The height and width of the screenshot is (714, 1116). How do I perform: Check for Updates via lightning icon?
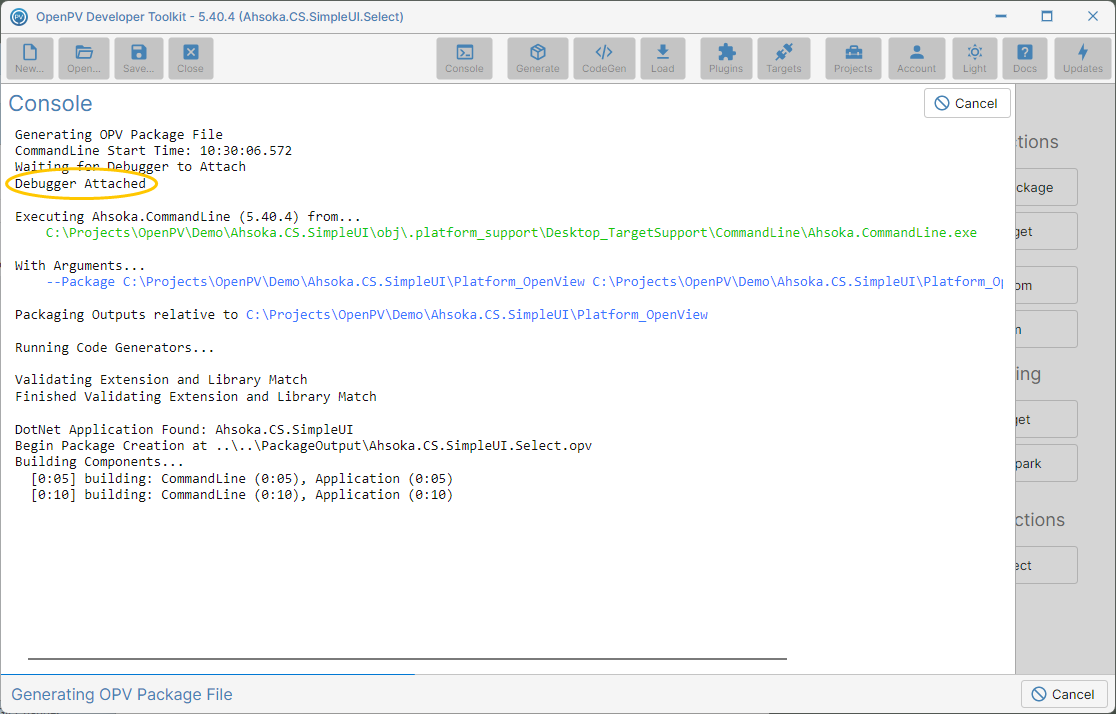[1083, 58]
